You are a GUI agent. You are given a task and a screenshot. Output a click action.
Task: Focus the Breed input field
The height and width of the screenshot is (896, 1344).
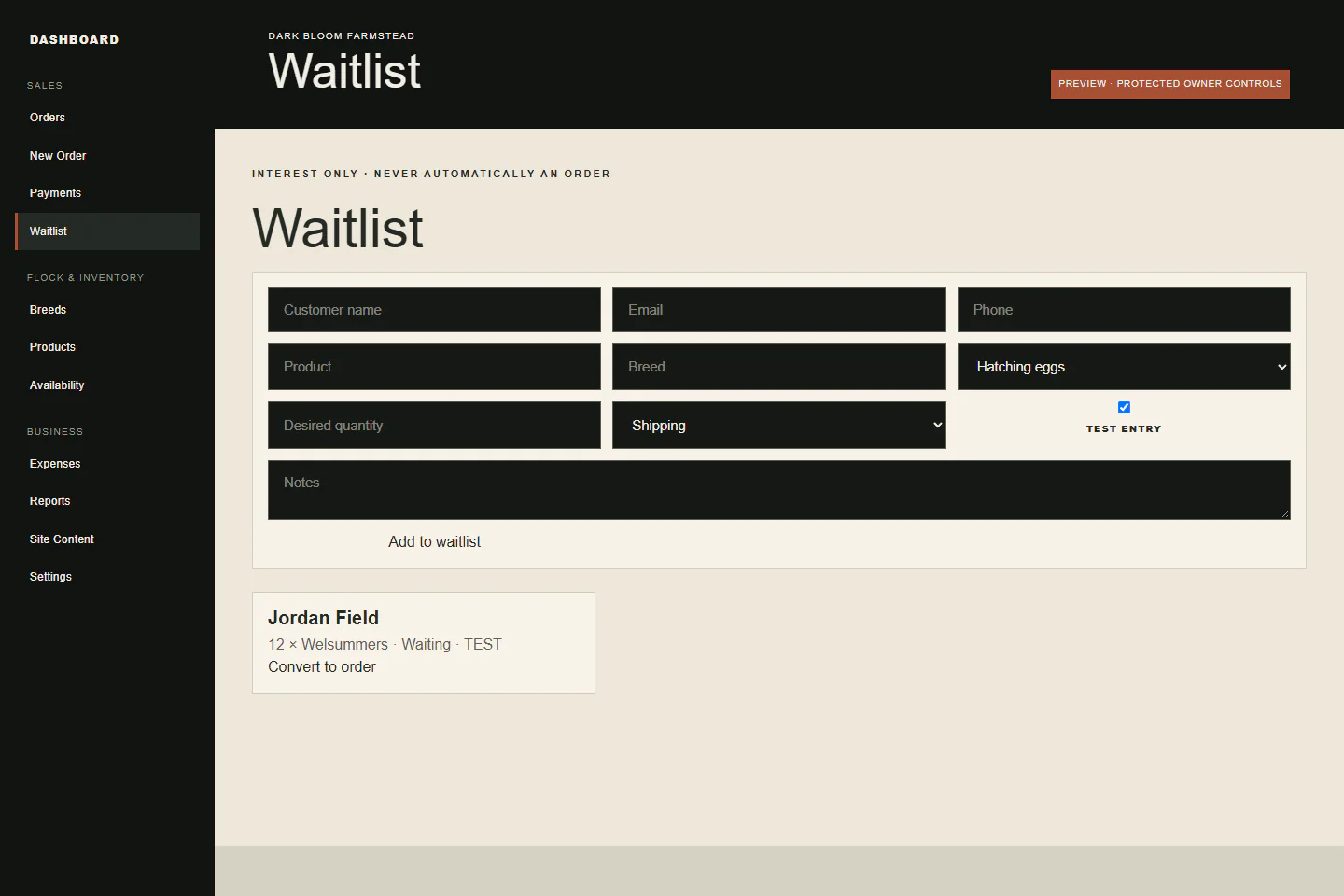(778, 367)
